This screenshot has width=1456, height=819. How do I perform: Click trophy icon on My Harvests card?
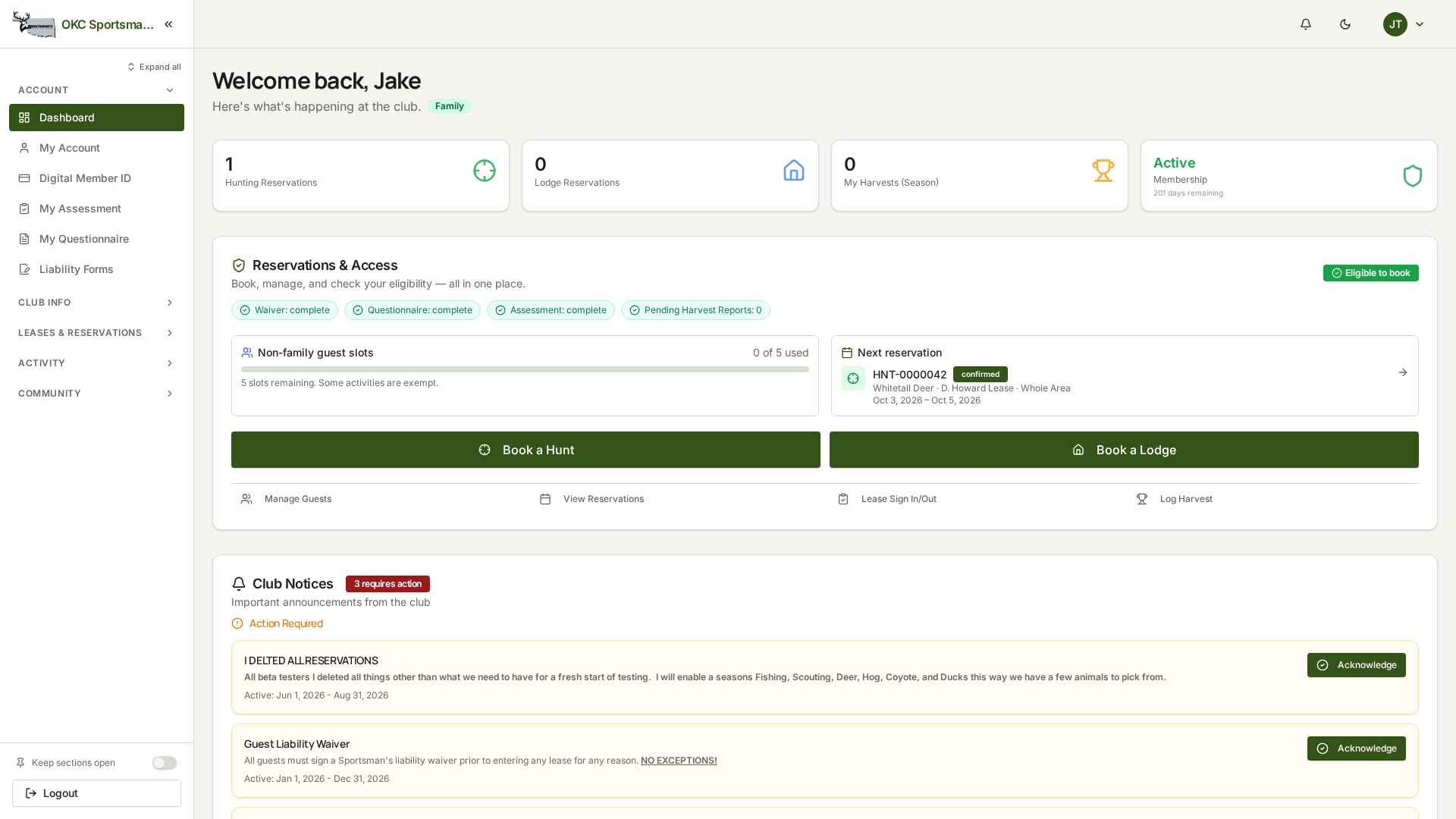(1103, 171)
